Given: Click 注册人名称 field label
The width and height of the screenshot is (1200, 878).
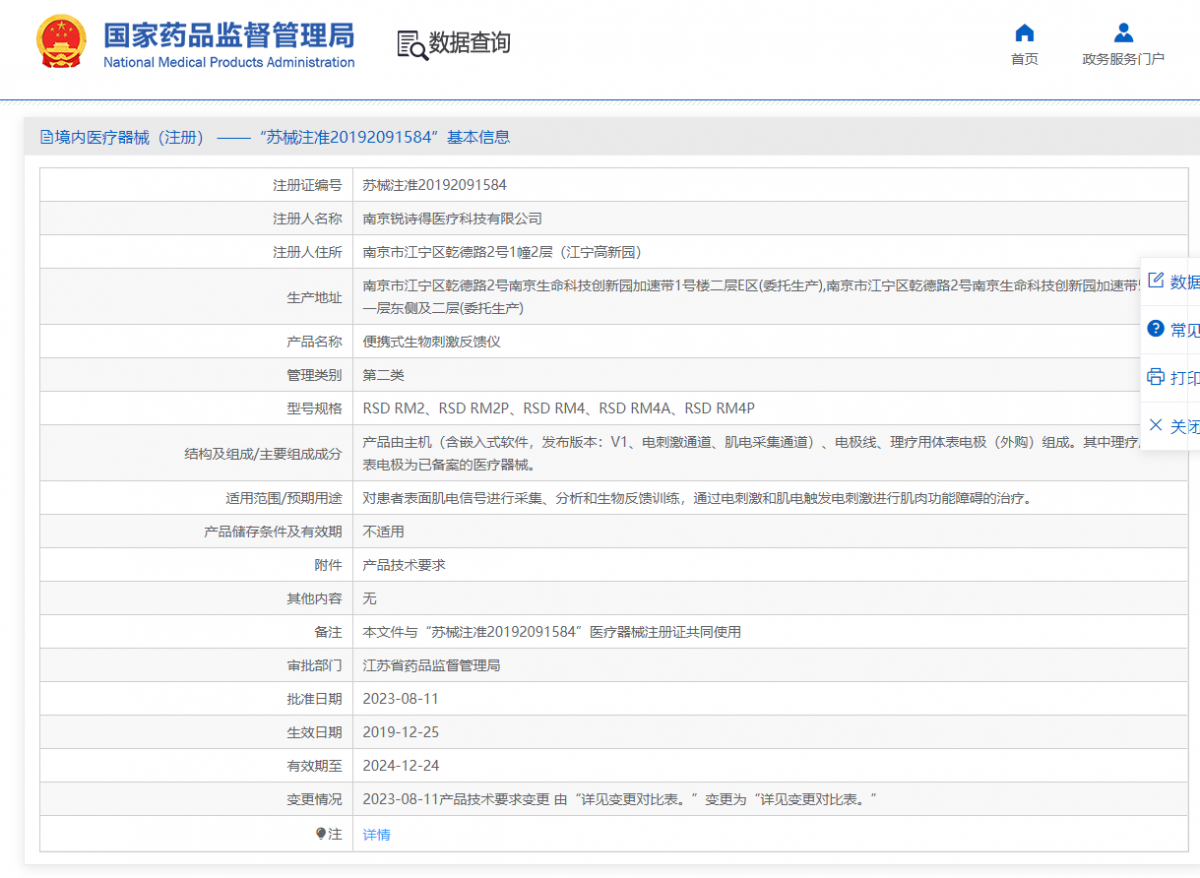Looking at the screenshot, I should (x=307, y=218).
